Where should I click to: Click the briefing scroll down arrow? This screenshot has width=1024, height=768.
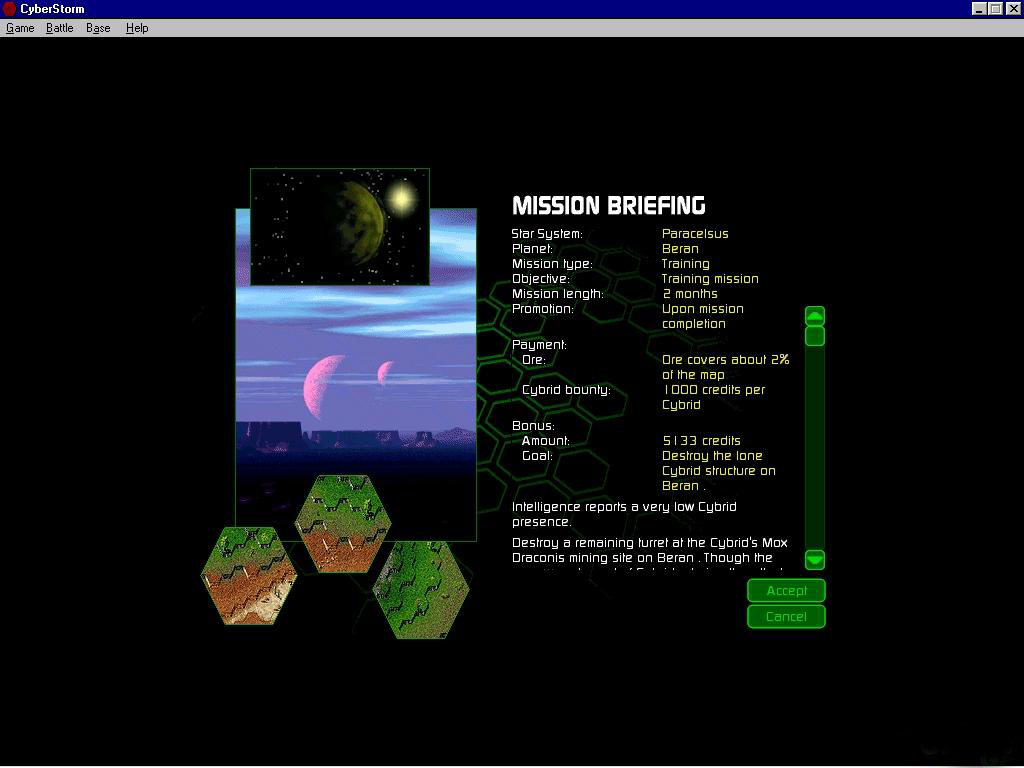pyautogui.click(x=815, y=559)
